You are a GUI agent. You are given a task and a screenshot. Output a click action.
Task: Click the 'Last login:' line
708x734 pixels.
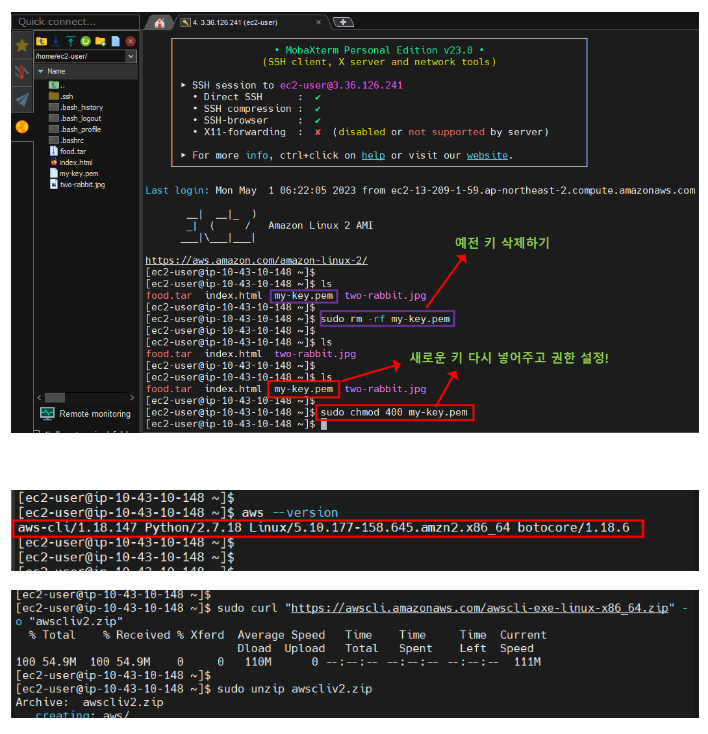420,191
